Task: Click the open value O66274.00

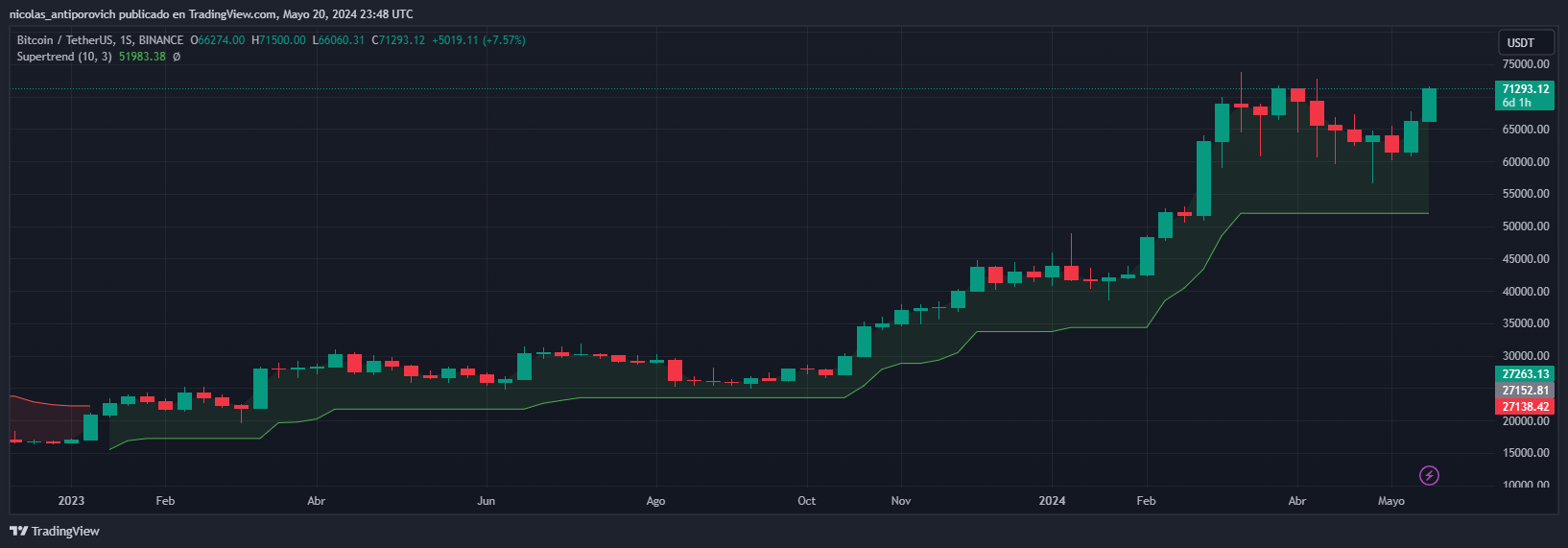Action: 218,40
